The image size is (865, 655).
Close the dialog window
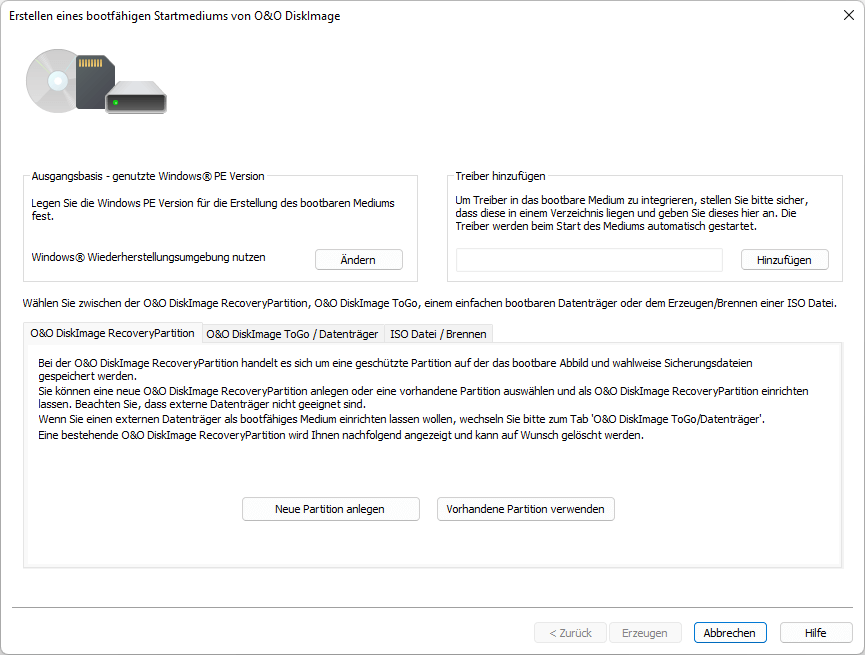pyautogui.click(x=848, y=15)
